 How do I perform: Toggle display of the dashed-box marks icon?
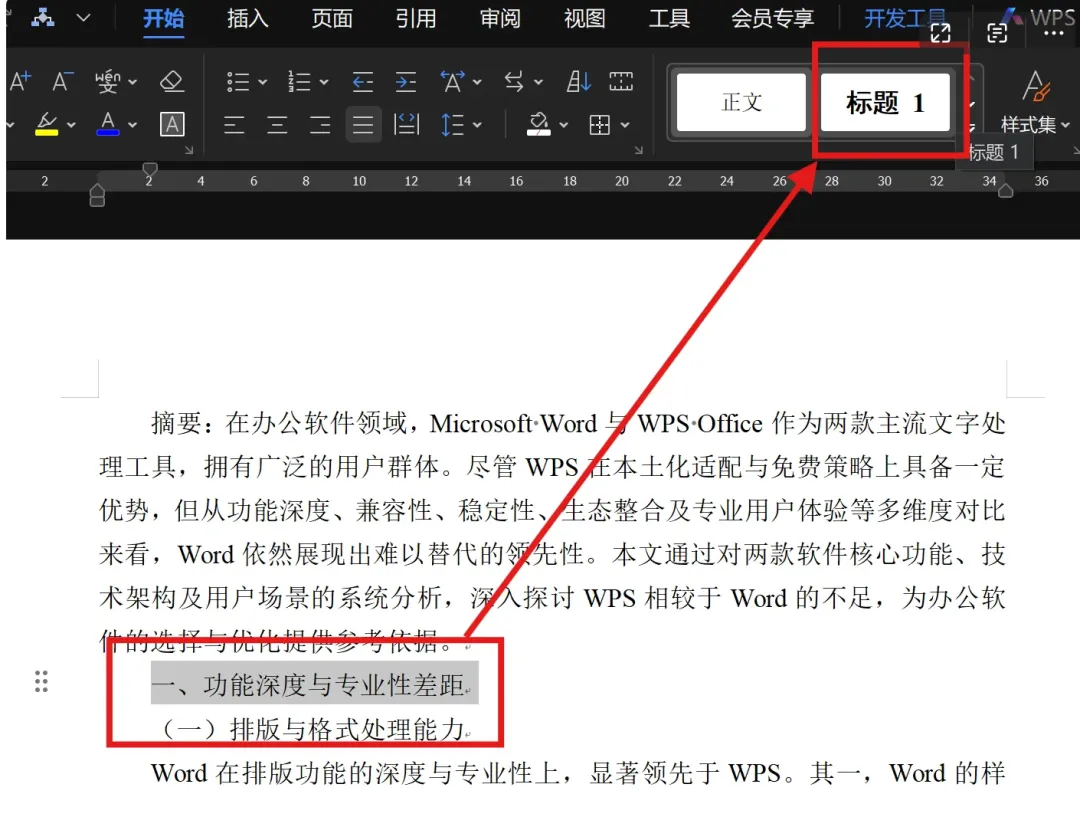[621, 81]
